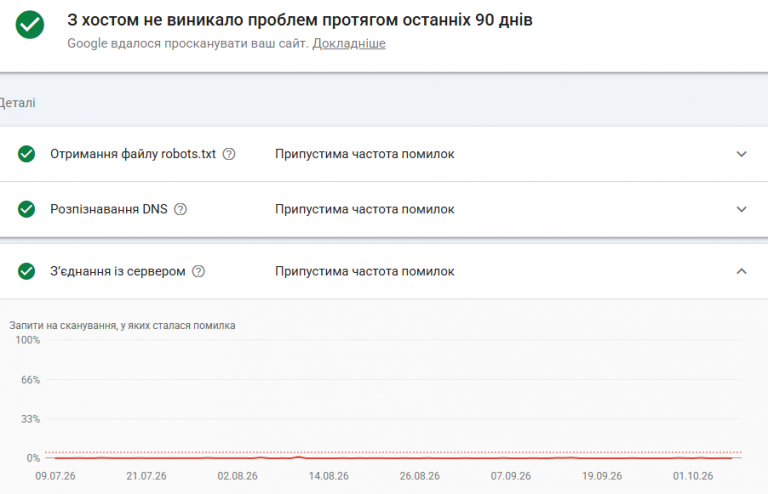768x494 pixels.
Task: Select the Отримання файлу robots.txt row label
Action: tap(133, 154)
